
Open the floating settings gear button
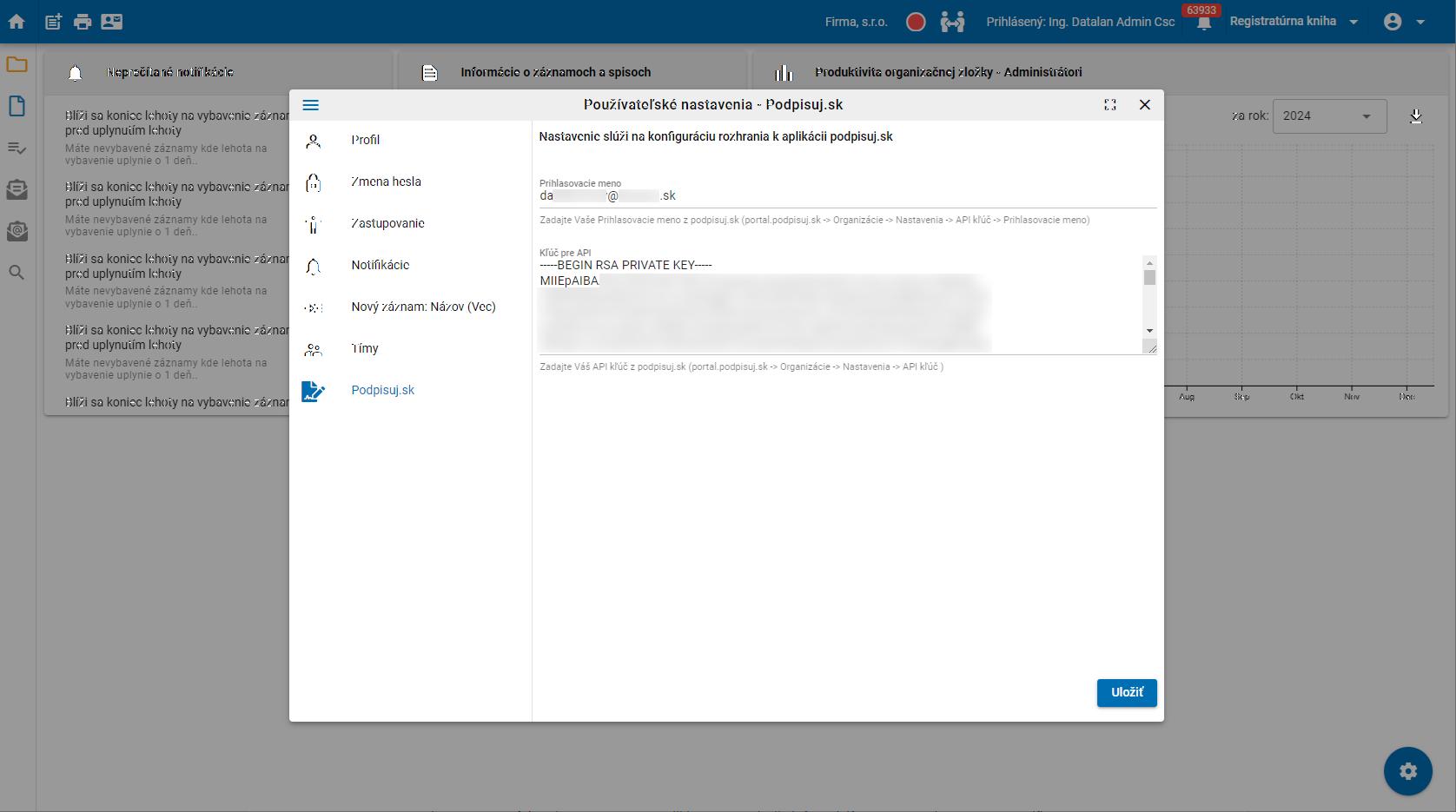[1407, 771]
